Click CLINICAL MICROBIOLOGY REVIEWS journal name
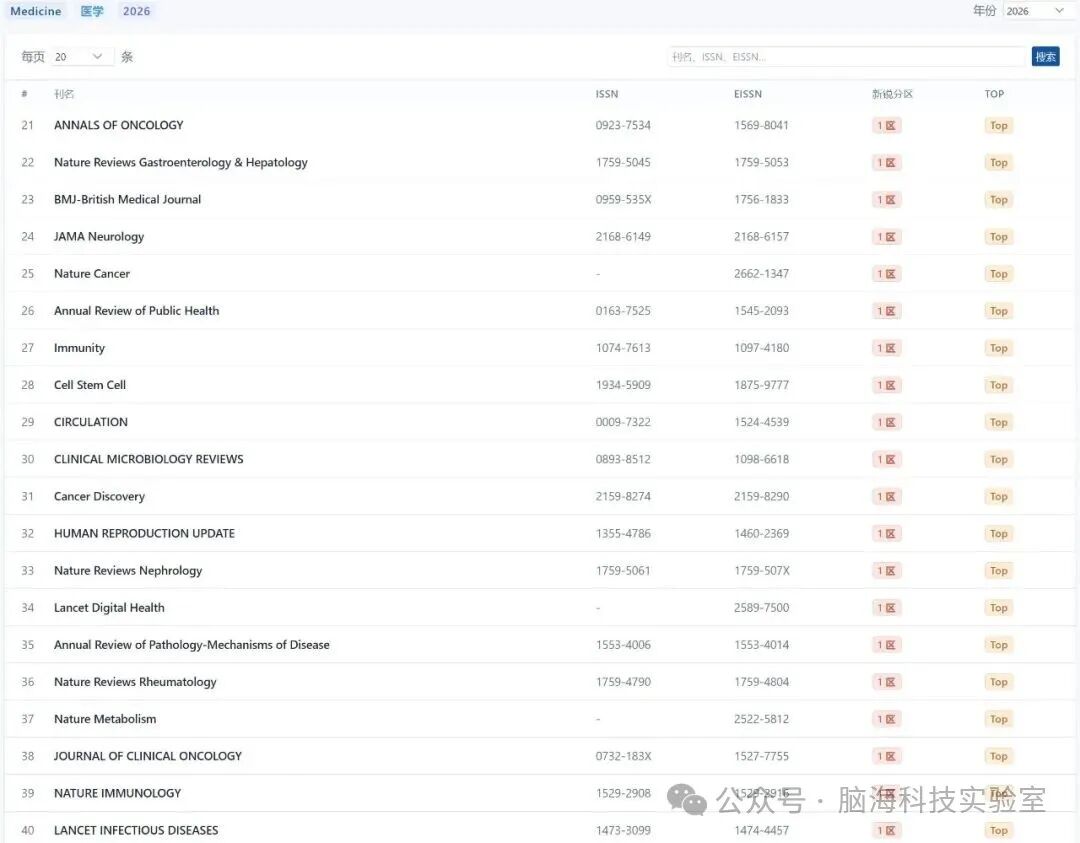The height and width of the screenshot is (843, 1080). click(x=149, y=459)
